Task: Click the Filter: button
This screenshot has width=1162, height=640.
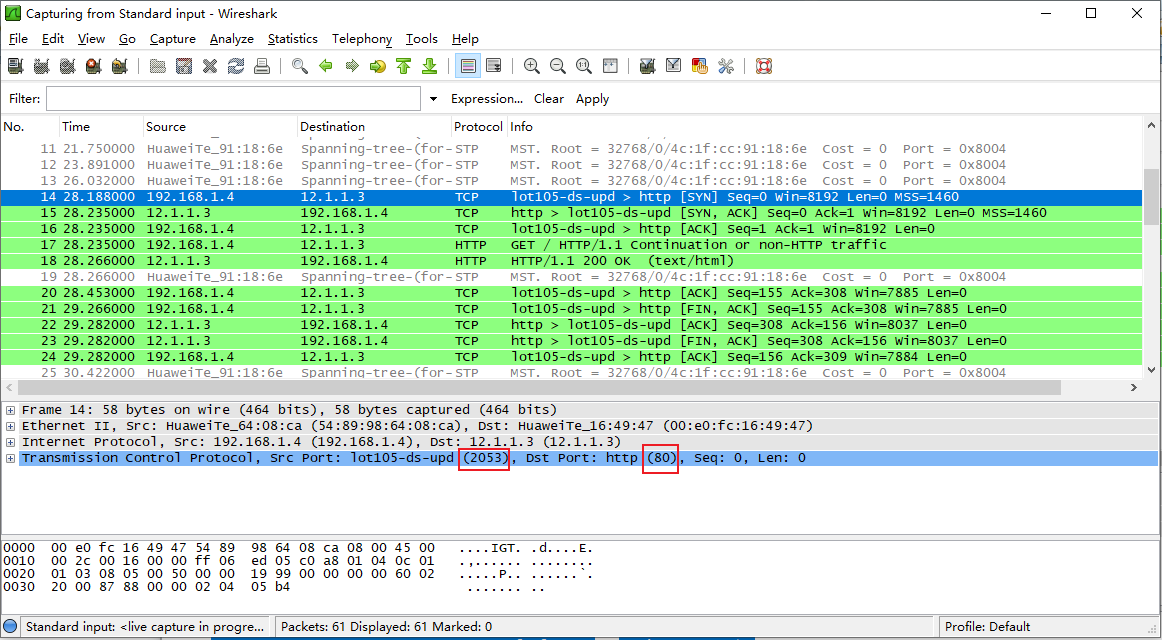Action: click(24, 99)
